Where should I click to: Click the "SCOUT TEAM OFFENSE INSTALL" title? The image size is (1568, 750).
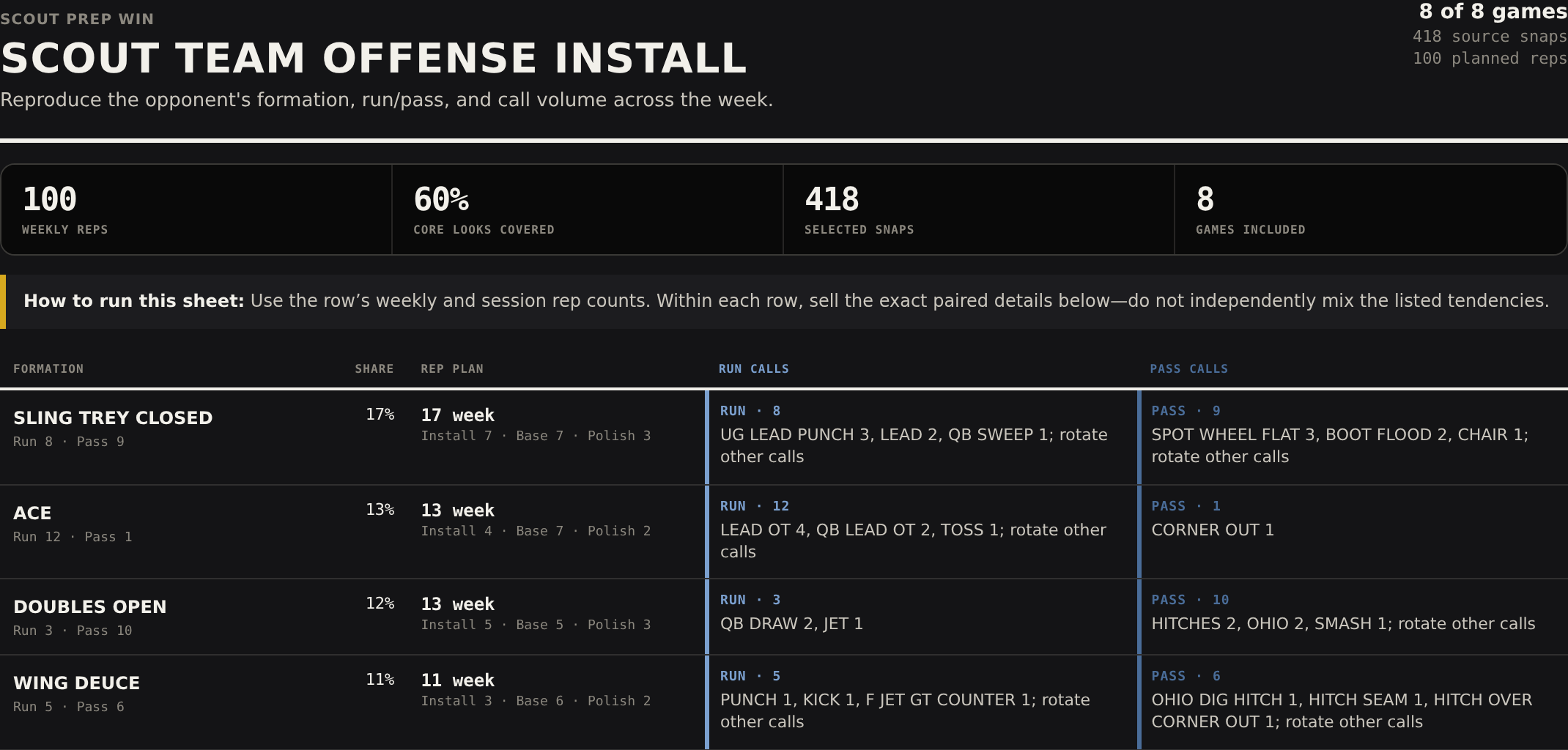coord(374,59)
